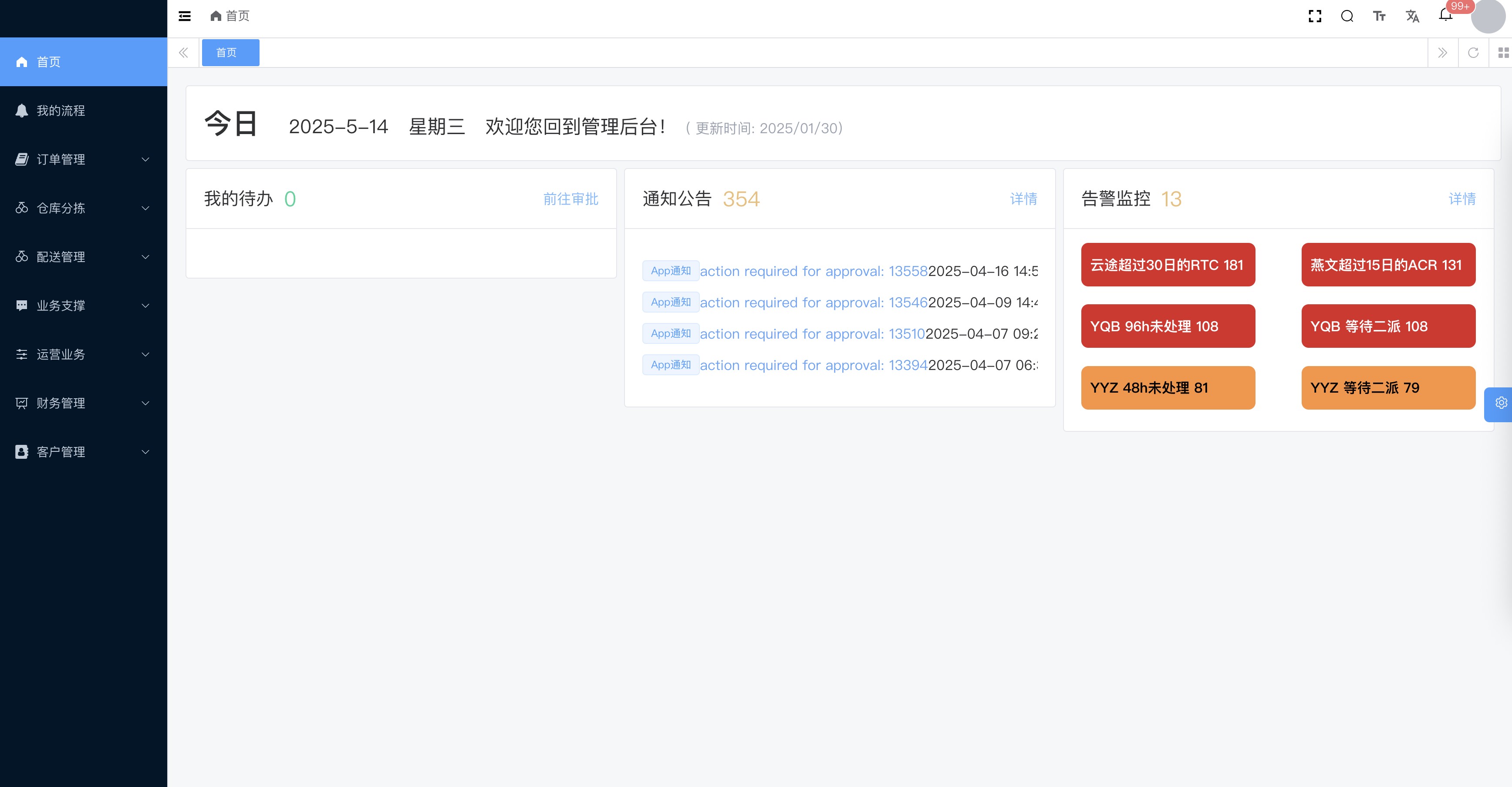Open the tab grid menu icon
Viewport: 1512px width, 787px height.
coord(1502,53)
